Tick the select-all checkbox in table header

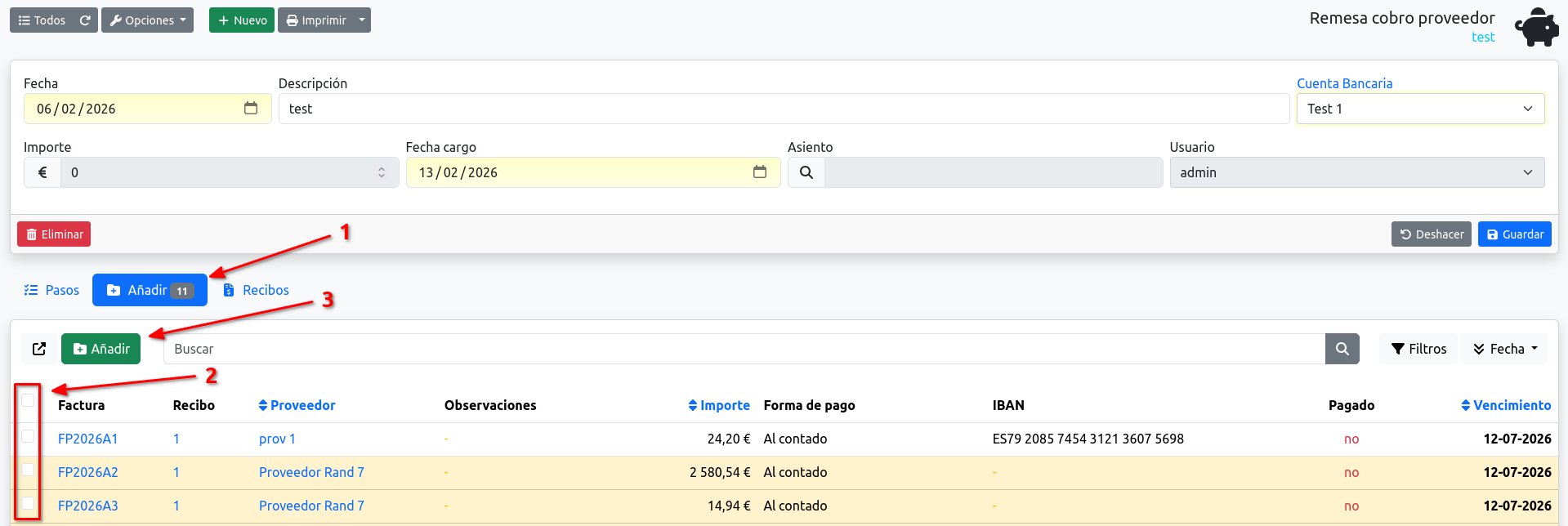click(28, 400)
